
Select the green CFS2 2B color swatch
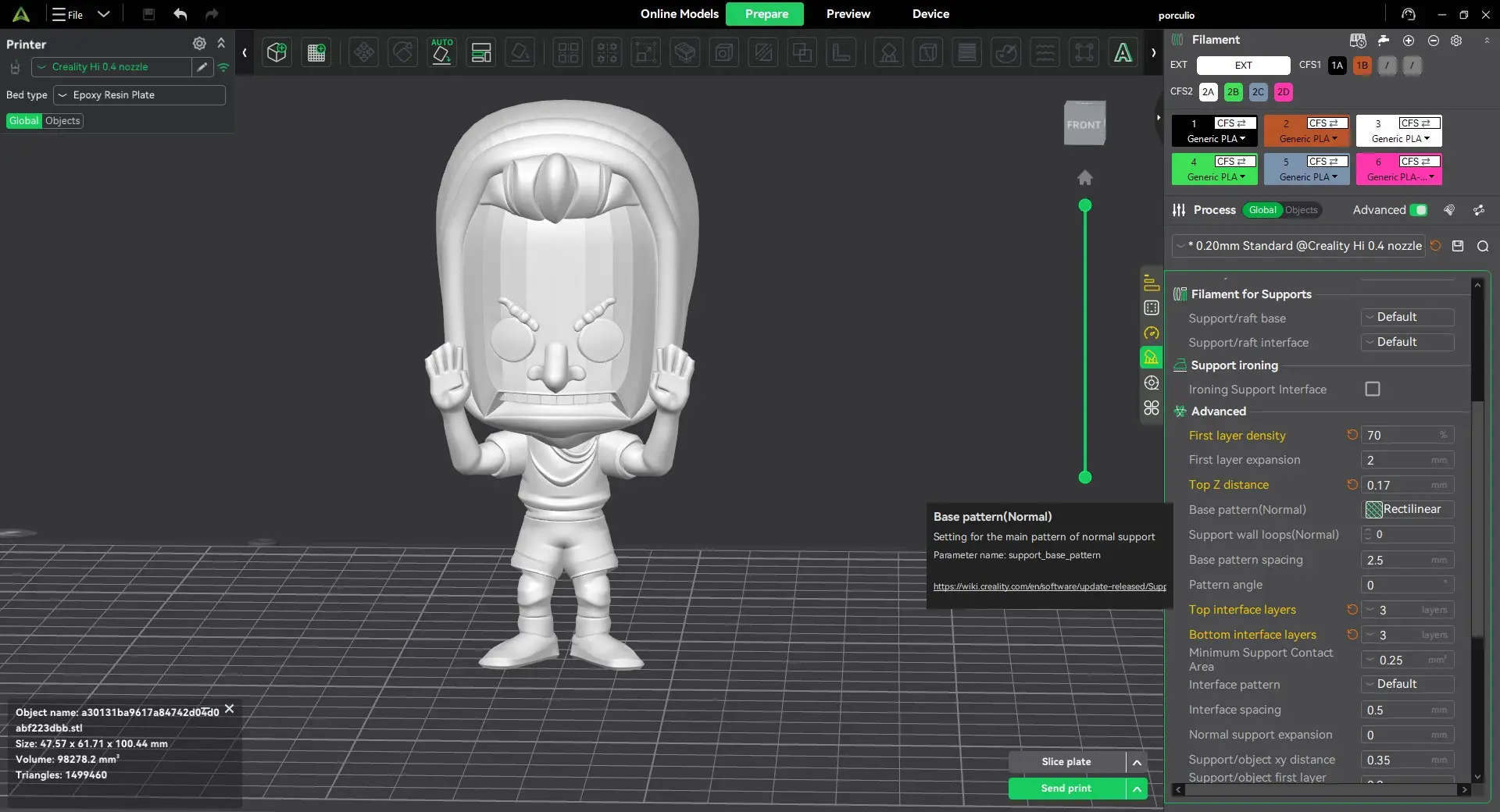[1233, 92]
